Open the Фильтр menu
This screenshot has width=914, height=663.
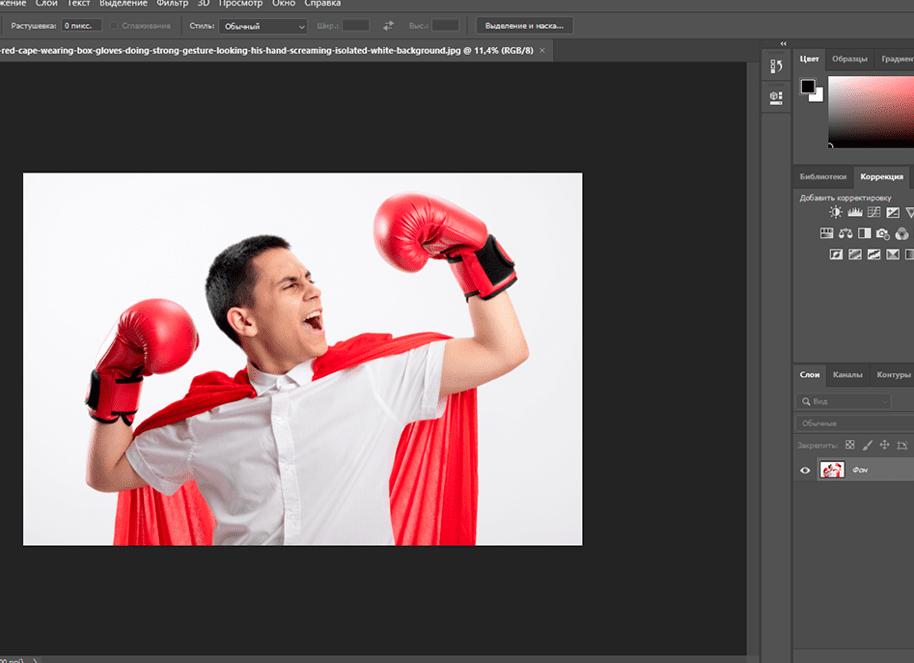172,4
